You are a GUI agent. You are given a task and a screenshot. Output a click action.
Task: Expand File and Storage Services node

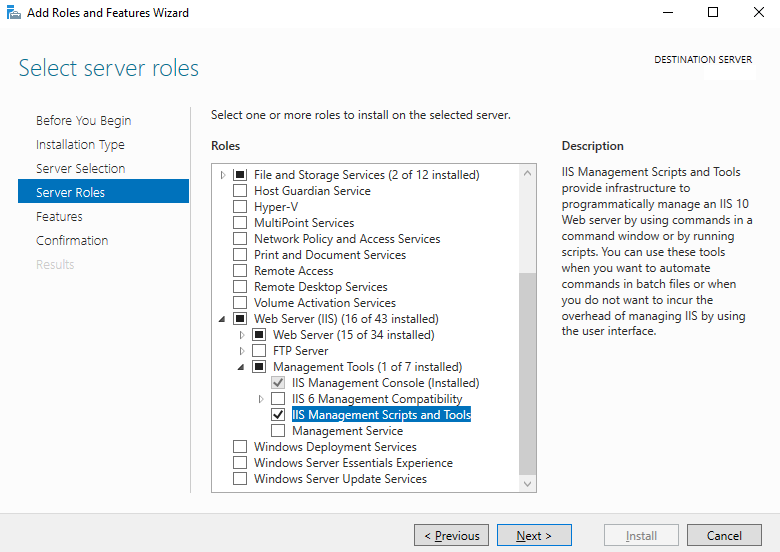[x=223, y=175]
